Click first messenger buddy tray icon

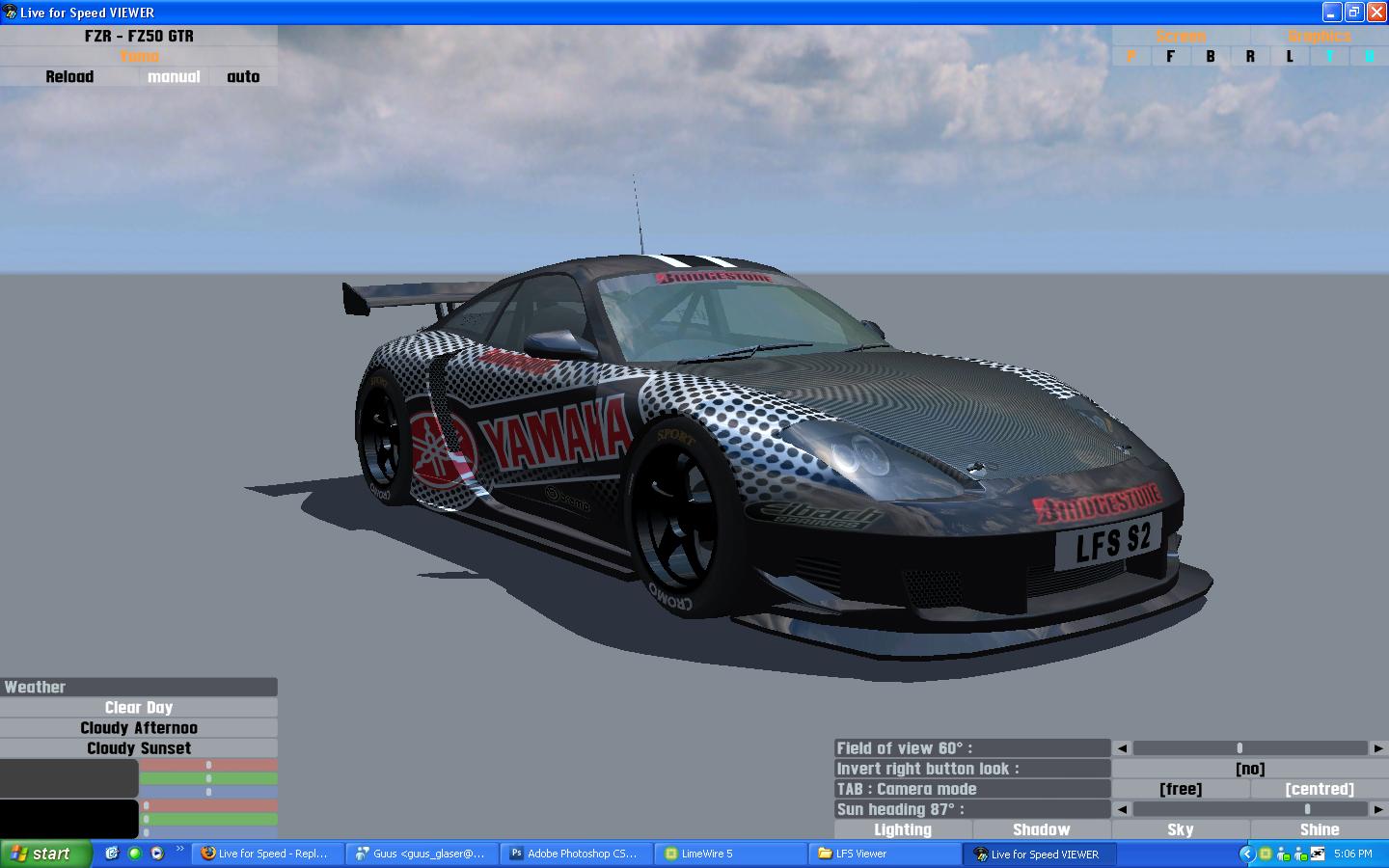click(1283, 854)
